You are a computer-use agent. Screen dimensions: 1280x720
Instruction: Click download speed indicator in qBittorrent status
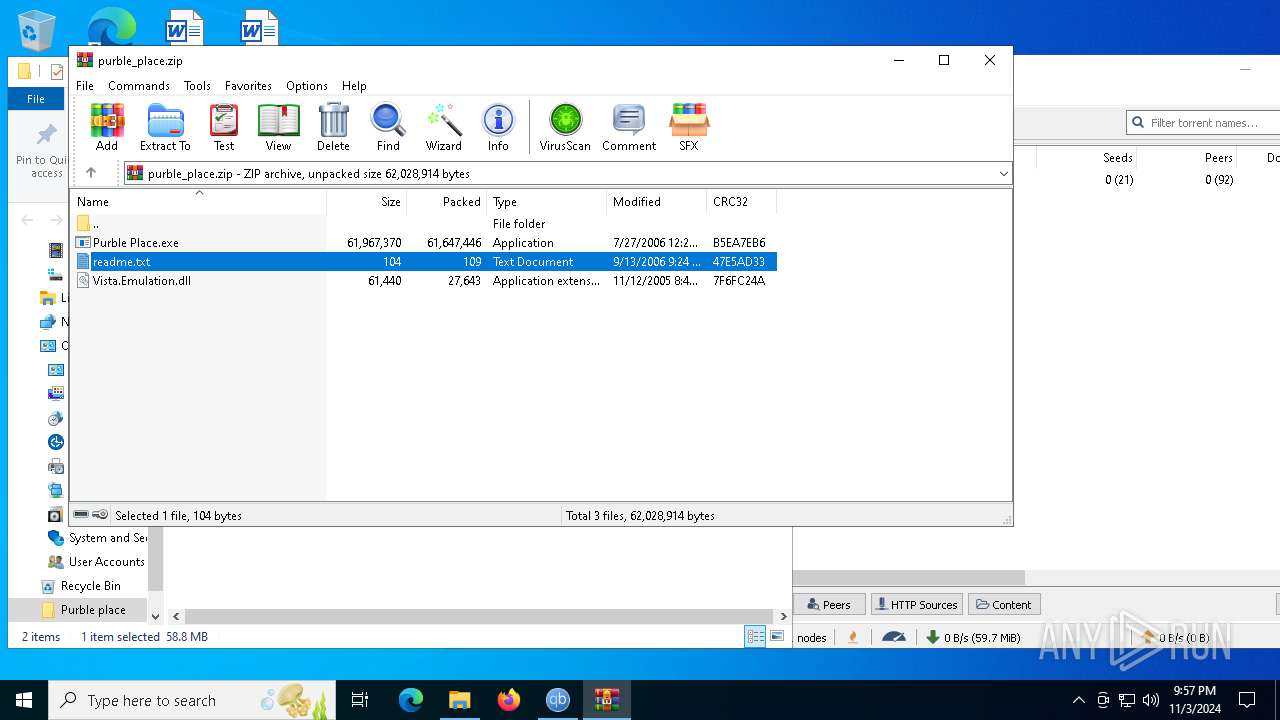tap(973, 637)
